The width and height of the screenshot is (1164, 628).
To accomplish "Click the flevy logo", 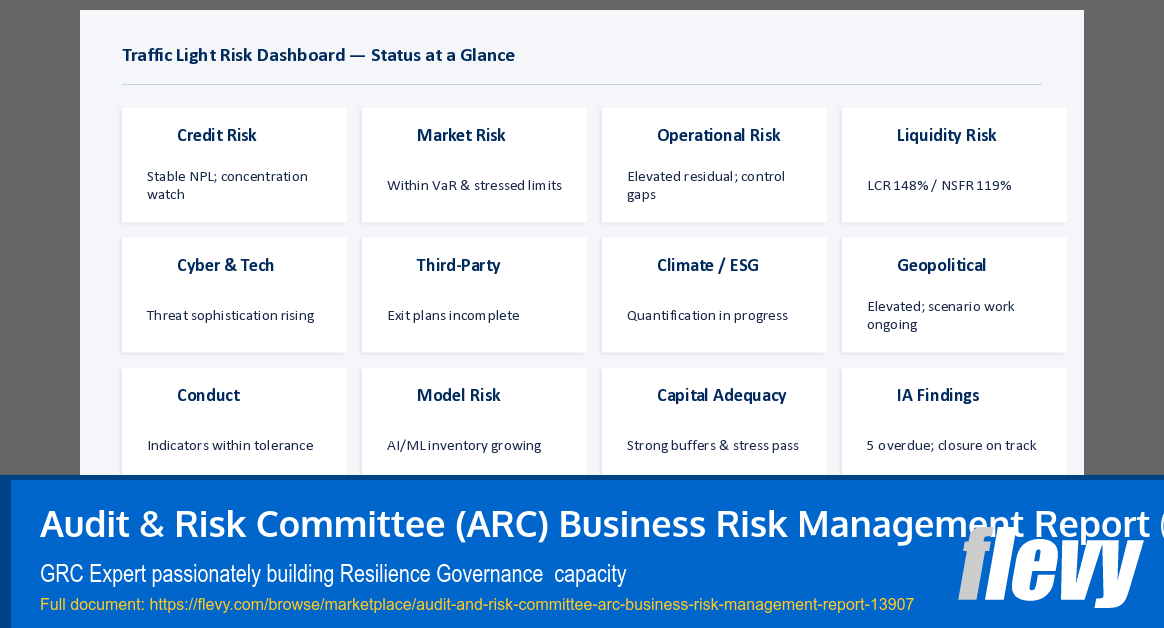I will click(x=1050, y=566).
